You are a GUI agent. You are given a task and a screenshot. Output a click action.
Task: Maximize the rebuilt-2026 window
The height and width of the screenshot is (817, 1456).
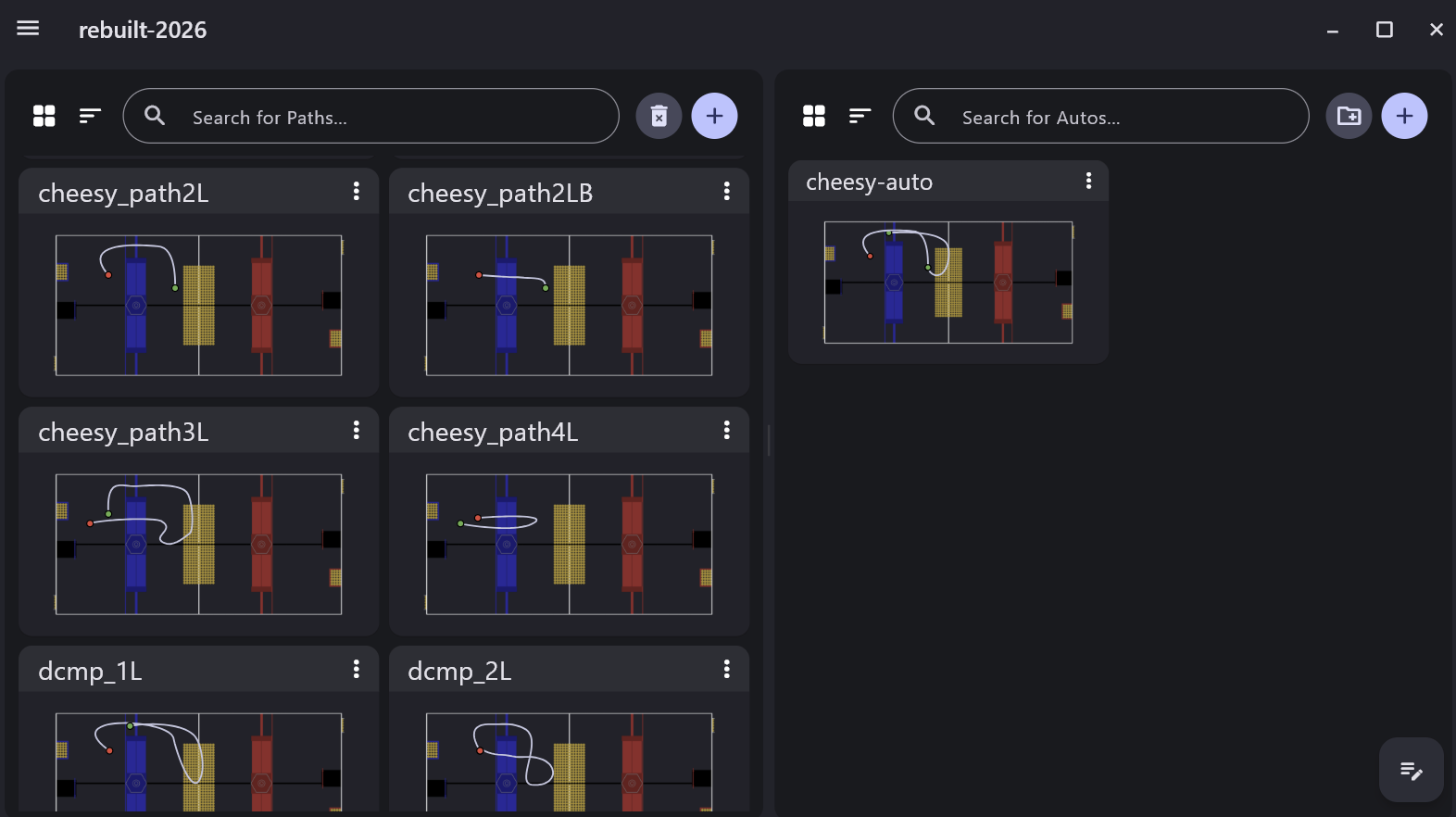tap(1385, 30)
